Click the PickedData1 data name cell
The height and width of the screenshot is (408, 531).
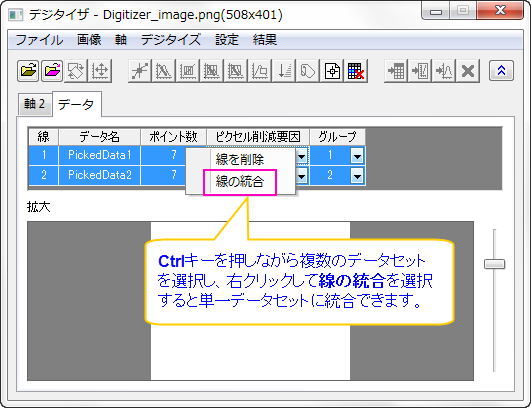click(100, 155)
